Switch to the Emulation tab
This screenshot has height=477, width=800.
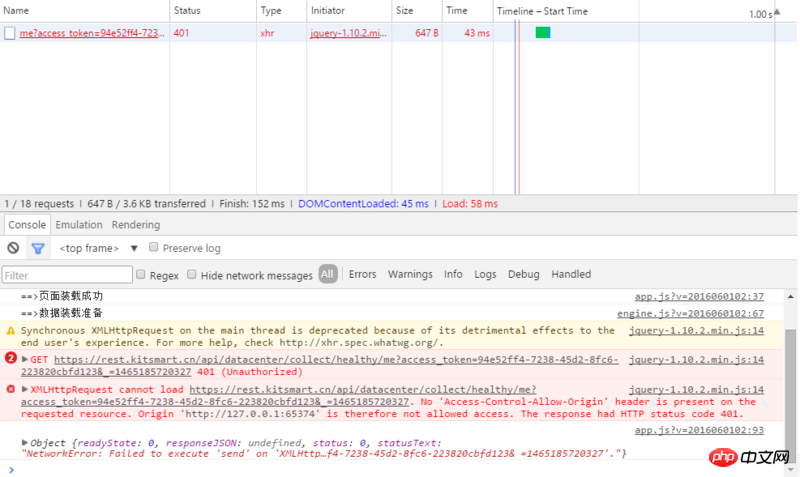point(79,225)
